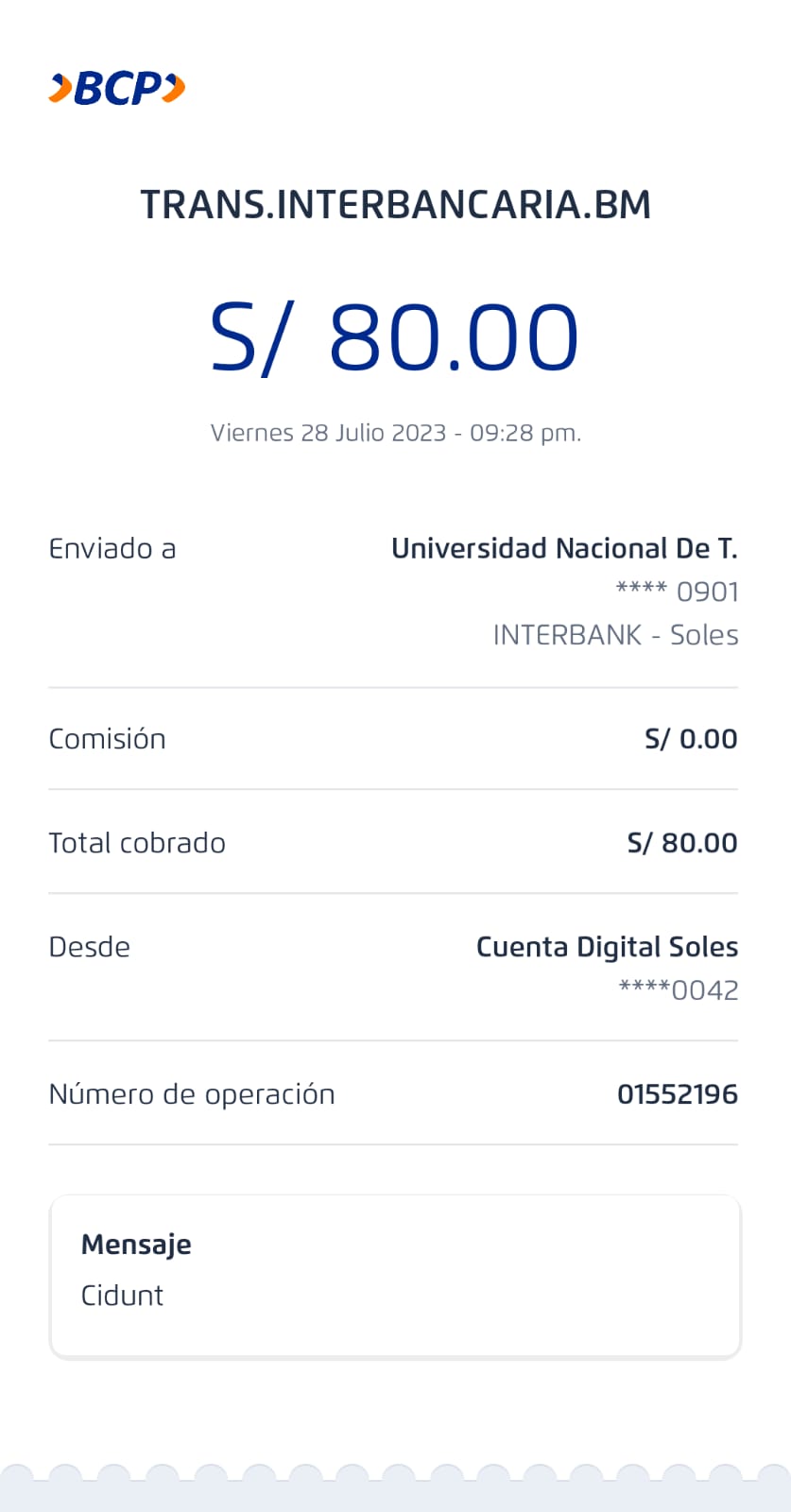Image resolution: width=791 pixels, height=1512 pixels.
Task: Click source account ending 0042
Action: (x=678, y=990)
